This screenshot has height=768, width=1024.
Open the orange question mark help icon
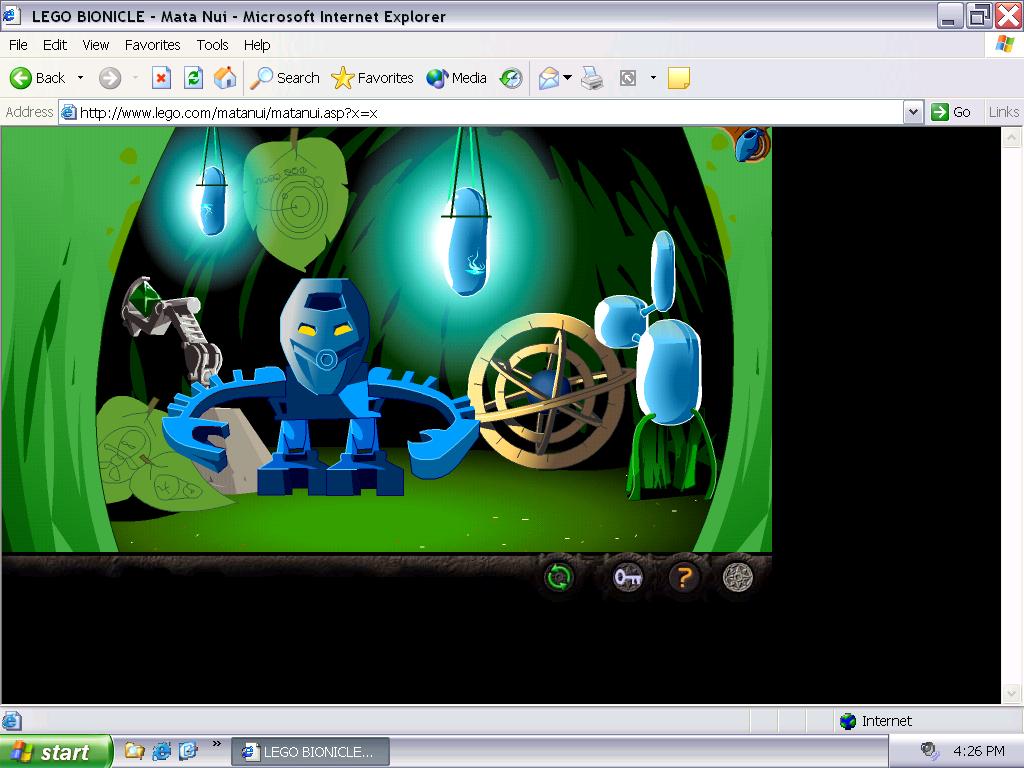click(x=683, y=577)
